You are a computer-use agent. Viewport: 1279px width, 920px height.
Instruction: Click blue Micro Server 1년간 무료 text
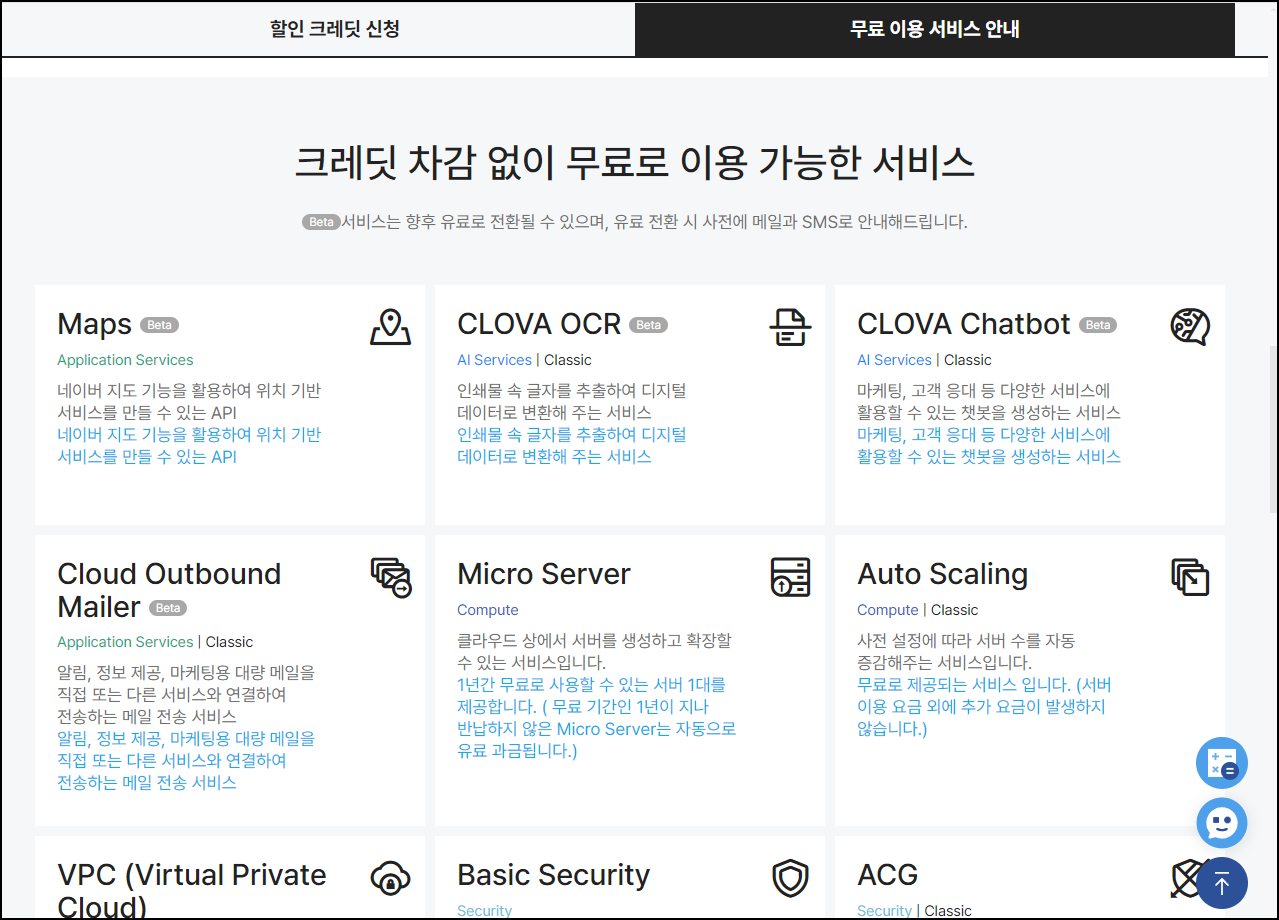[597, 718]
